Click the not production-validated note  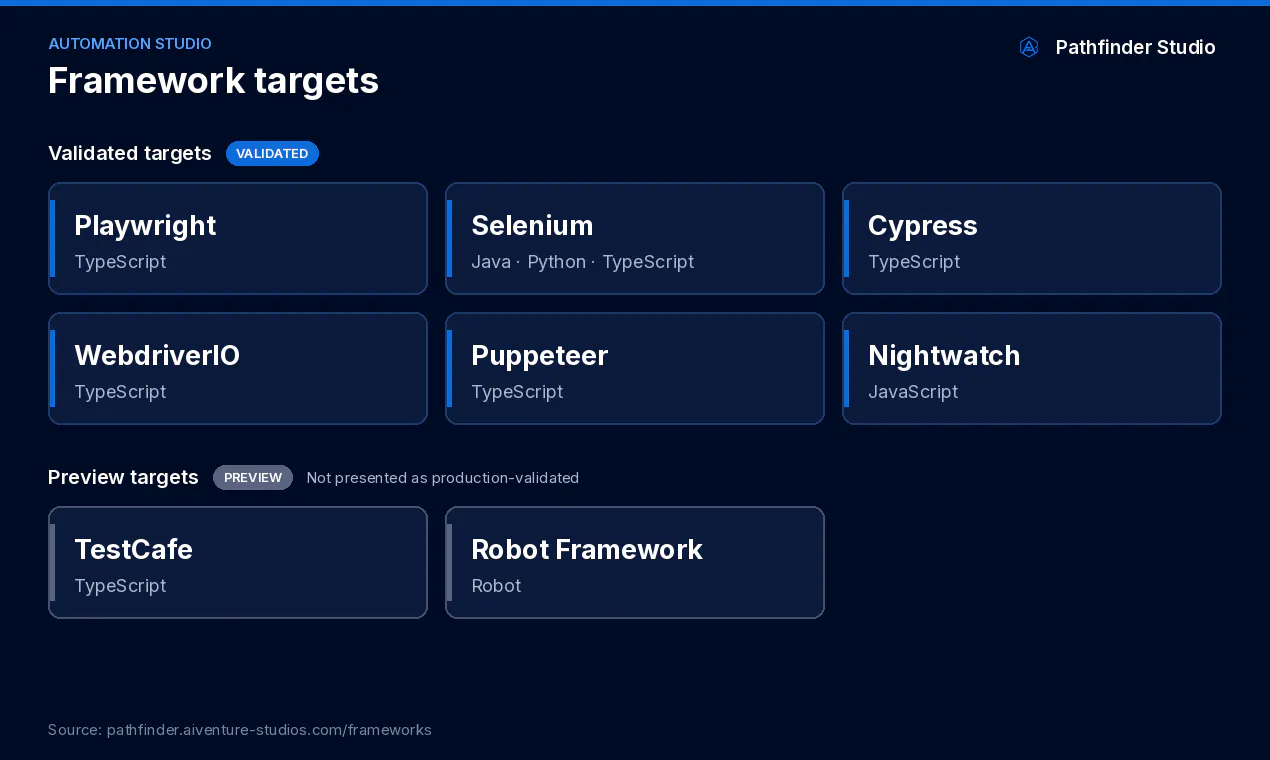click(443, 478)
